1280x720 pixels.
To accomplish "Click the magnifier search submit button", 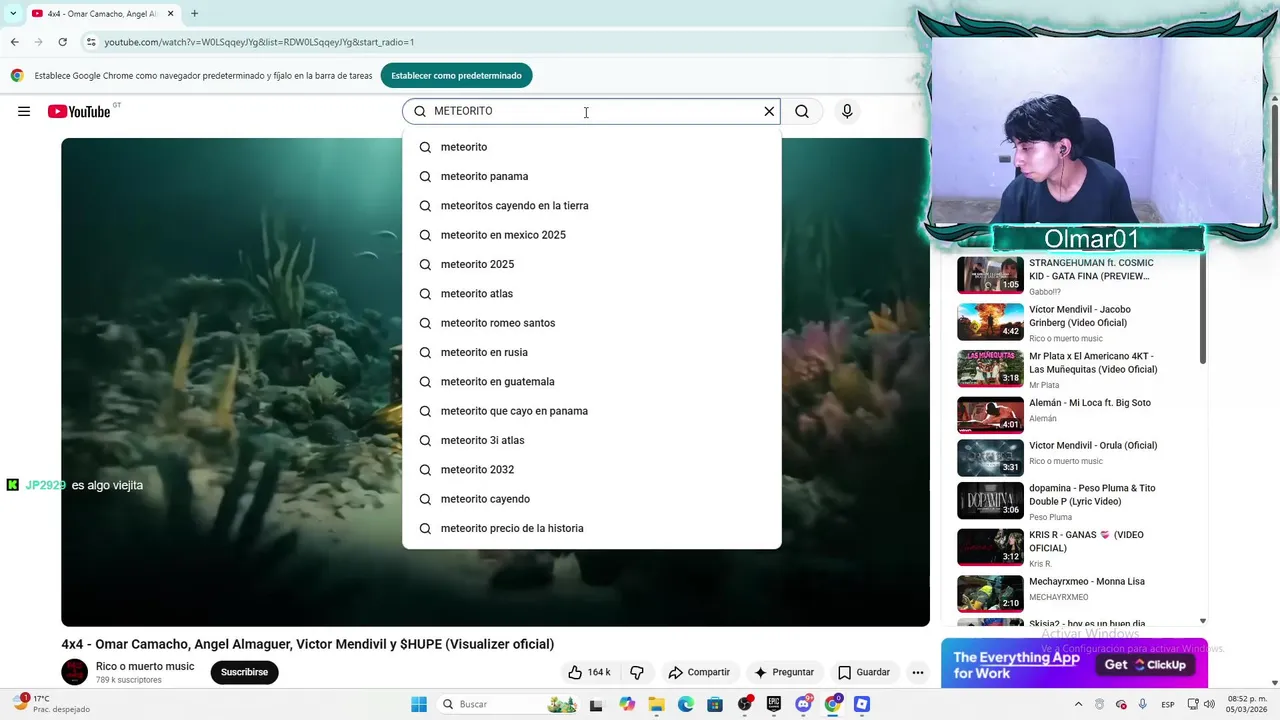I will click(802, 111).
